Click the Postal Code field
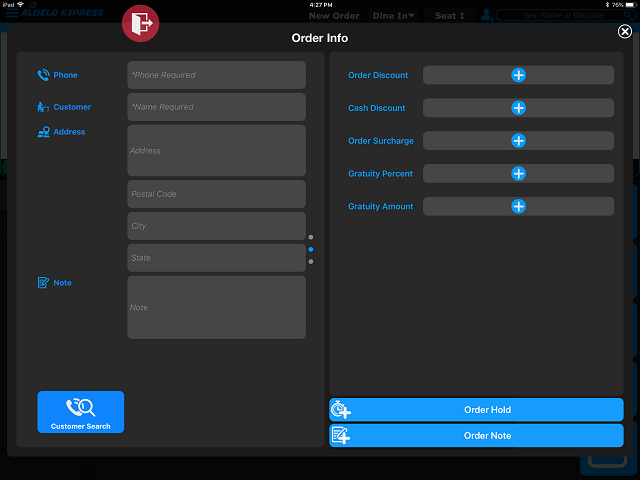Image resolution: width=640 pixels, height=480 pixels. 216,194
